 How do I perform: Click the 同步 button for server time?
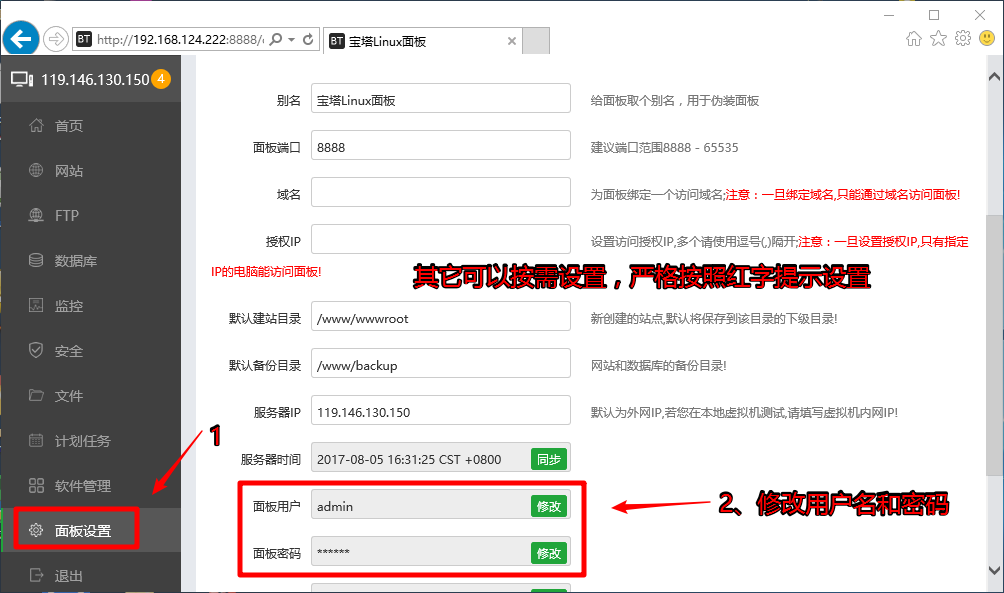point(548,459)
